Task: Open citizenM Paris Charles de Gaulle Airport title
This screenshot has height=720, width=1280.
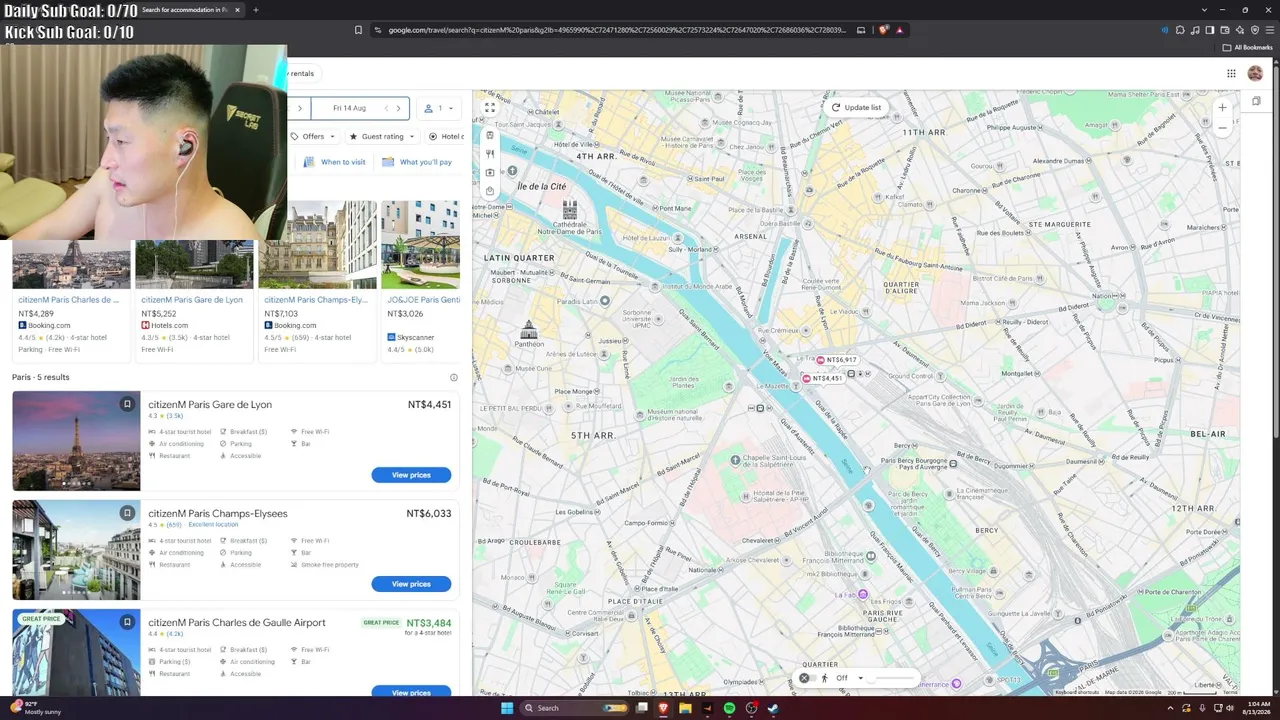Action: coord(237,623)
